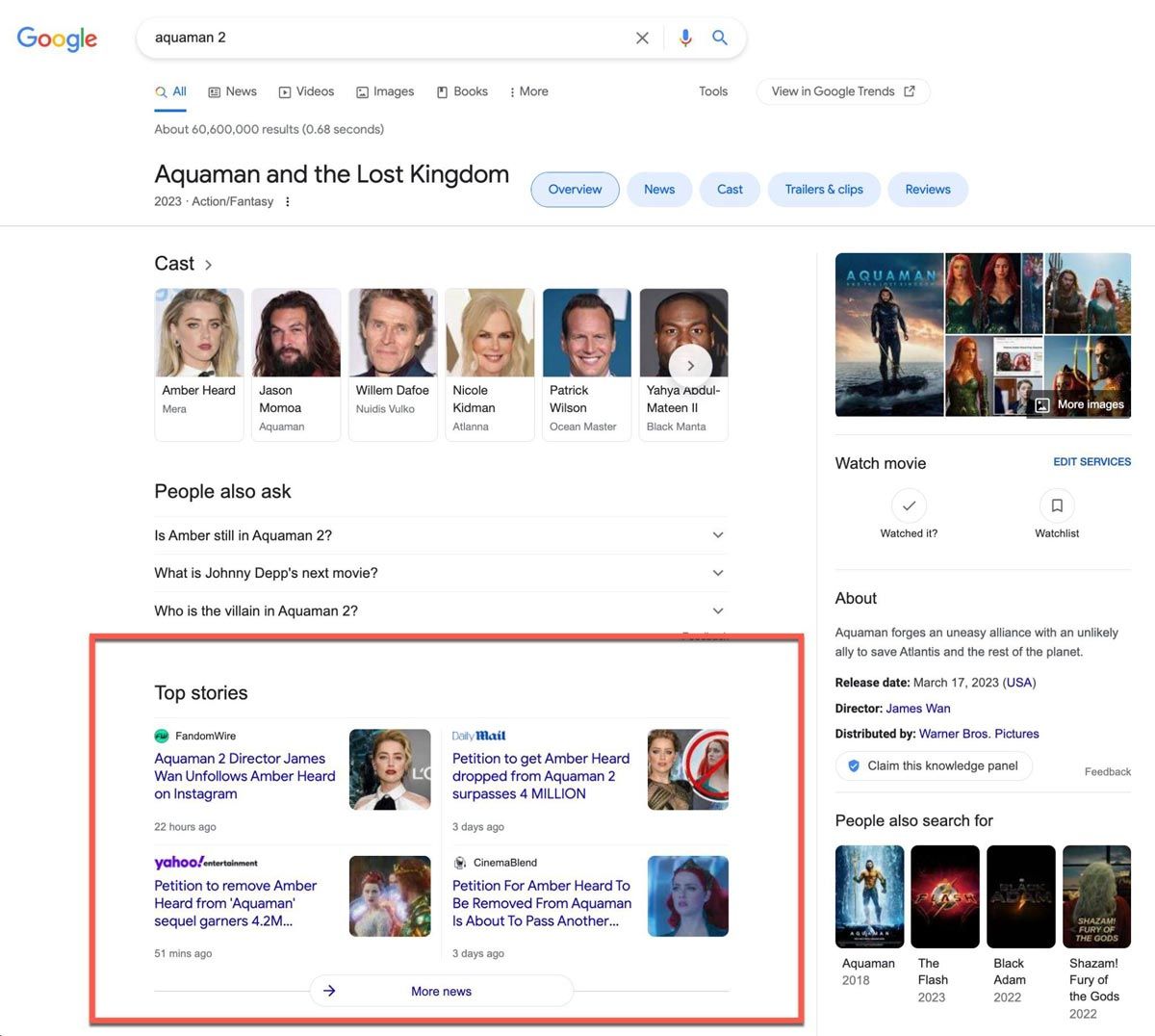Switch to the Books search tab
This screenshot has height=1036, width=1155.
click(x=462, y=91)
